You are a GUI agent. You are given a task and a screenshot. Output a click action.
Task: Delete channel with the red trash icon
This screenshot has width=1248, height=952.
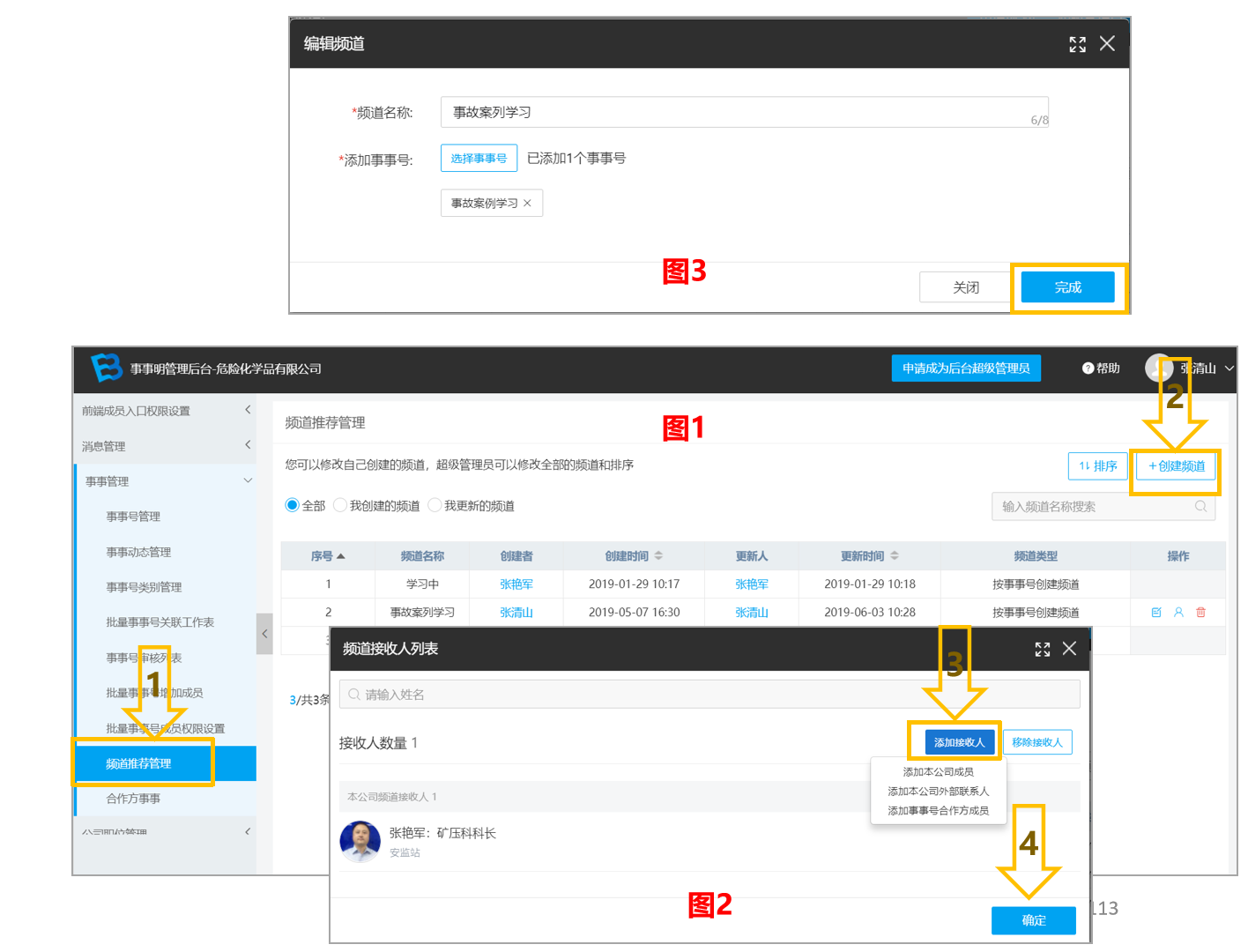(1200, 612)
